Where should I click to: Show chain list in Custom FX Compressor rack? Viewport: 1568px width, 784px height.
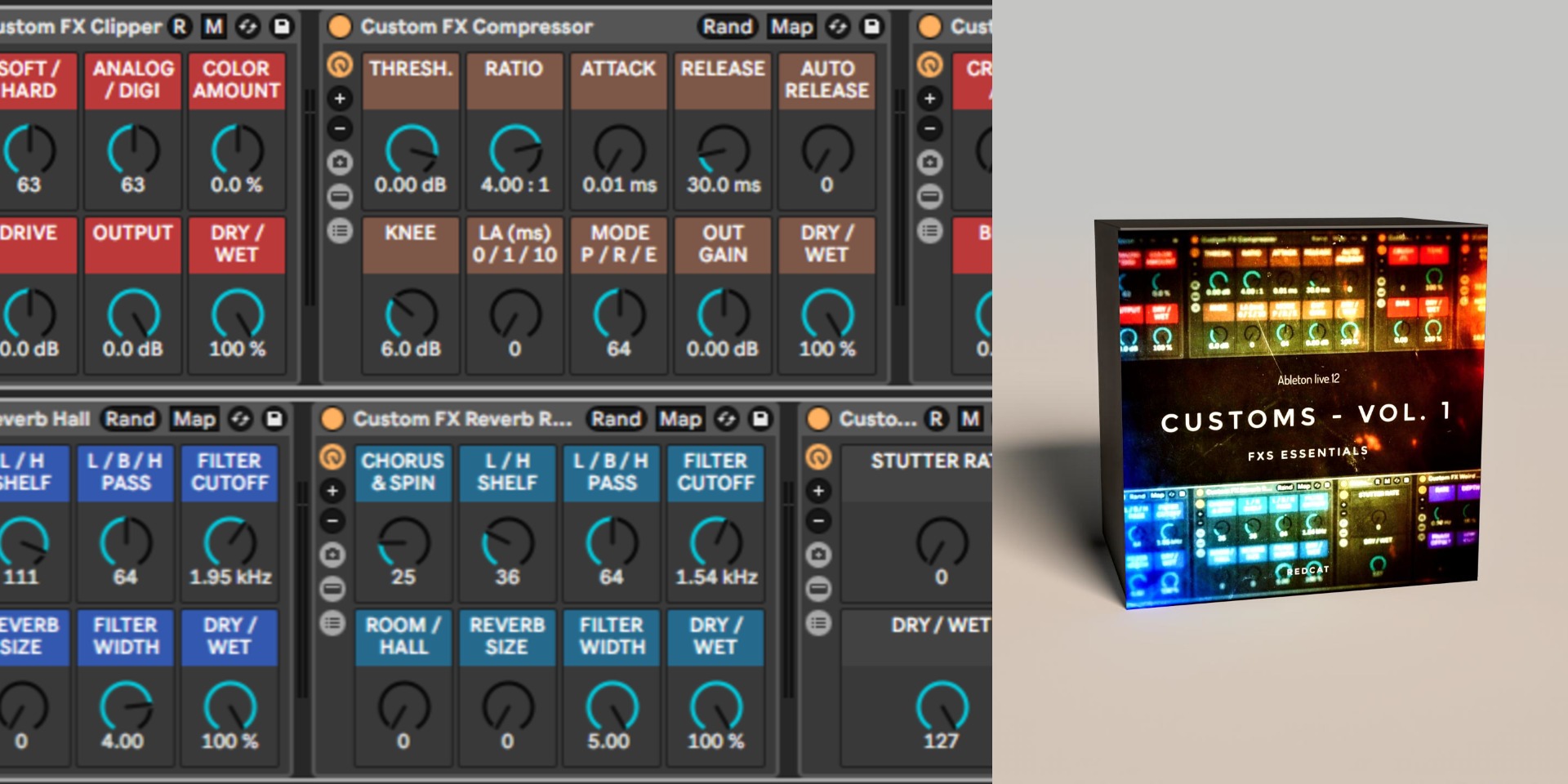tap(340, 197)
